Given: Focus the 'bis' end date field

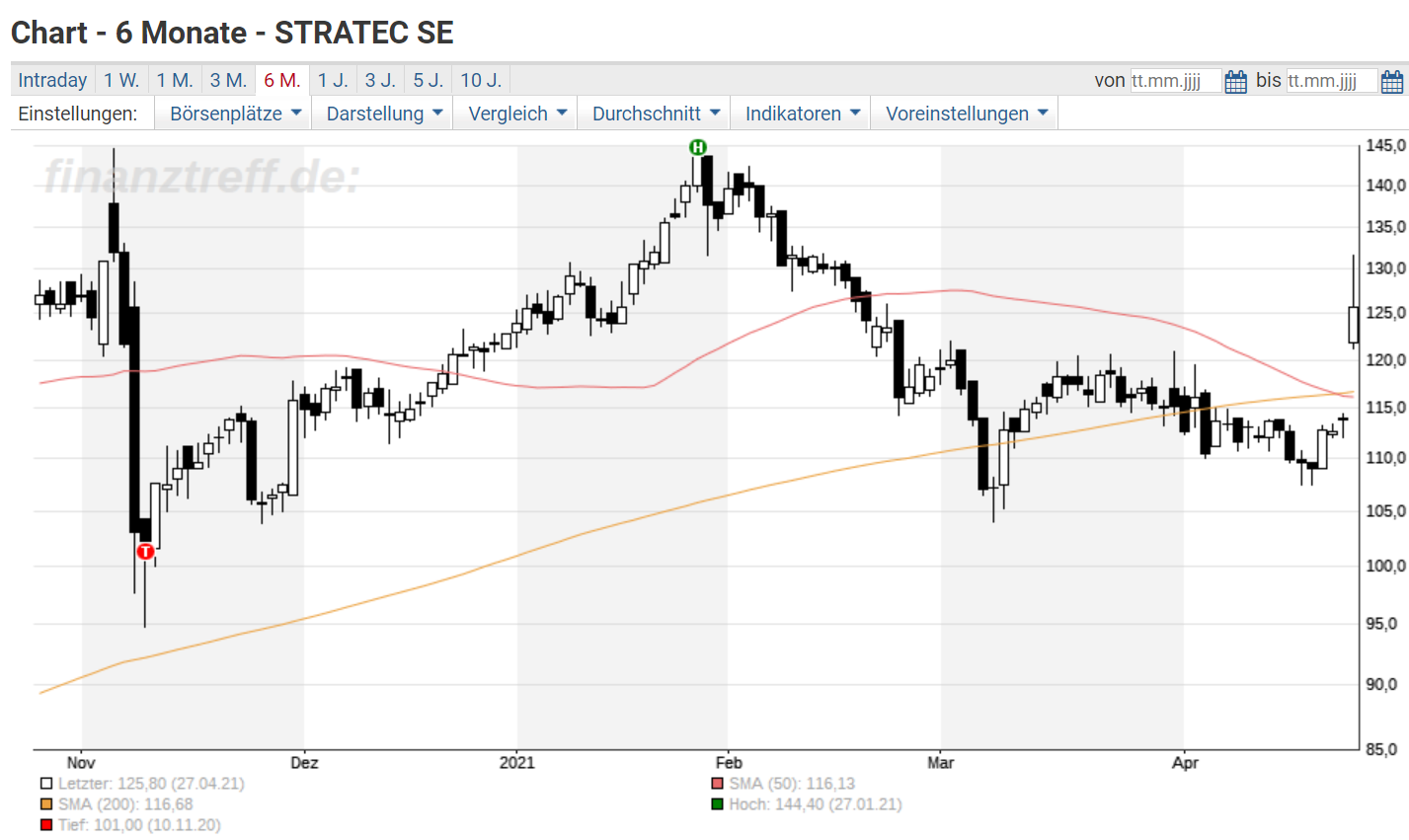Looking at the screenshot, I should tap(1332, 81).
